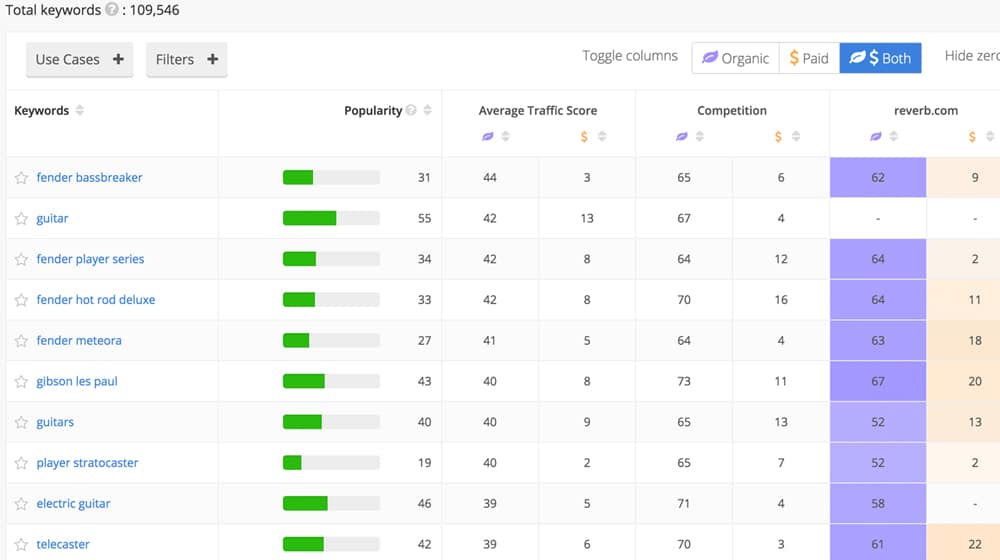Click the electric guitar popularity bar
The height and width of the screenshot is (560, 1000).
click(331, 503)
